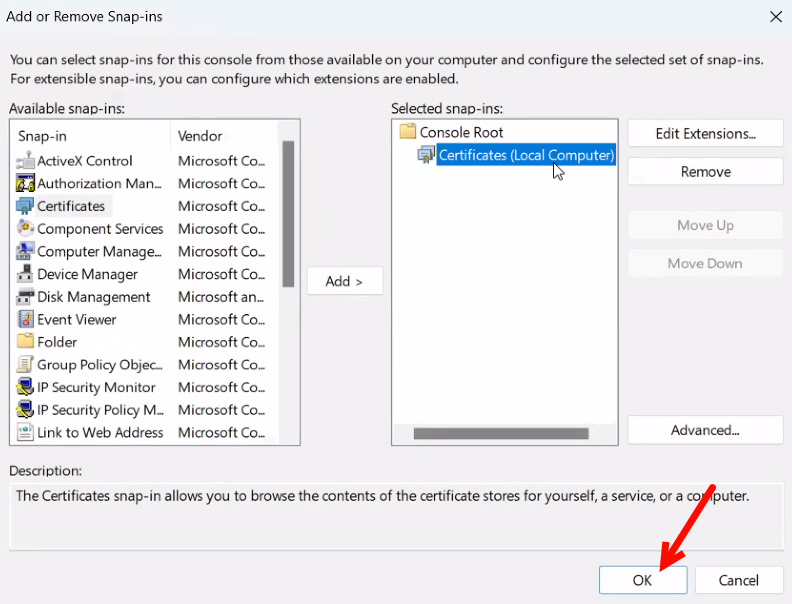Image resolution: width=792 pixels, height=604 pixels.
Task: Click the Certificates snap-in icon in available list
Action: point(25,206)
